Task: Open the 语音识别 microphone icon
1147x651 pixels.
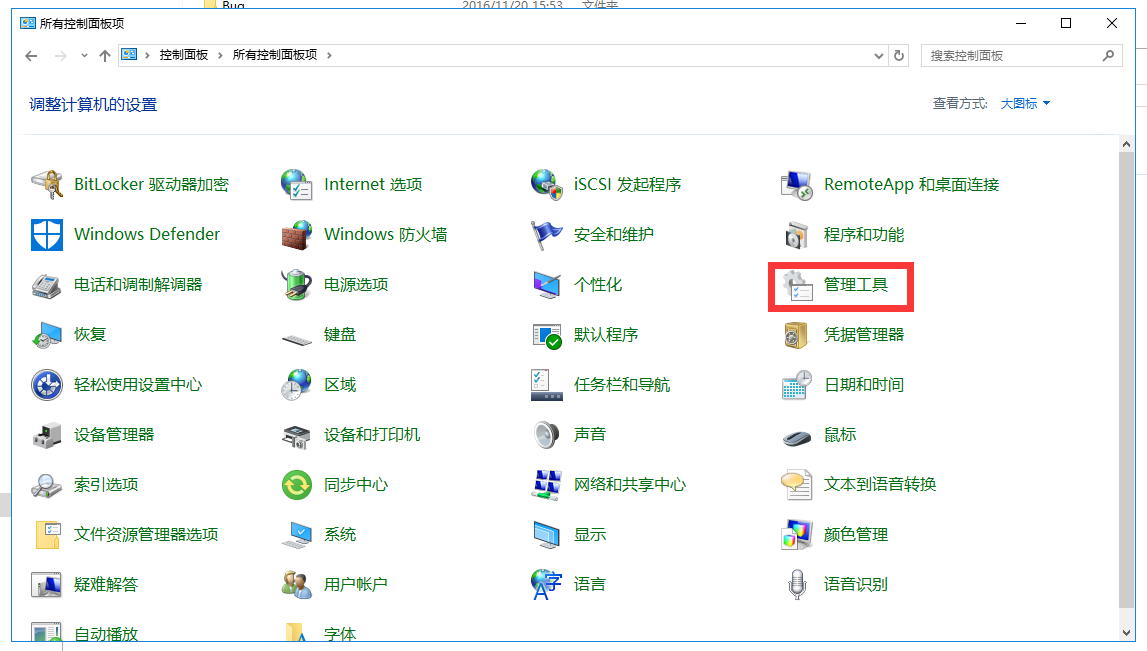Action: tap(797, 584)
